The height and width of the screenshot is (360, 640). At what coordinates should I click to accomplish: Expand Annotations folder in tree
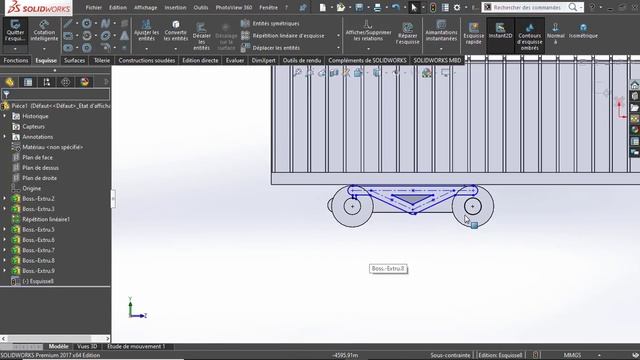[4, 137]
